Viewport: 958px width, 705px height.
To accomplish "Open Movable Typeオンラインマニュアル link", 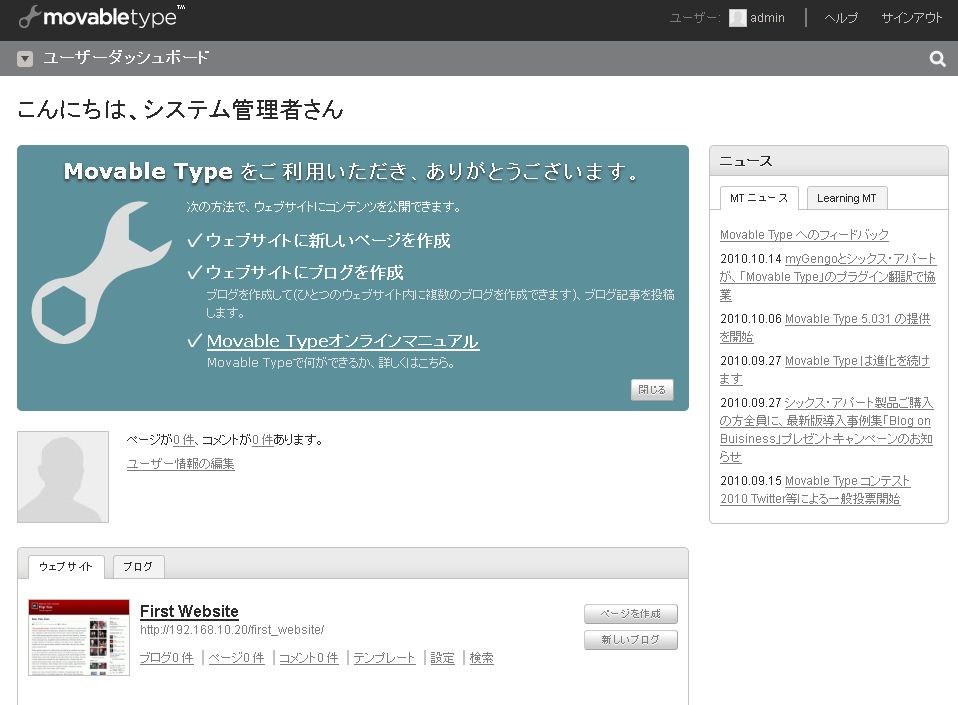I will (x=343, y=341).
